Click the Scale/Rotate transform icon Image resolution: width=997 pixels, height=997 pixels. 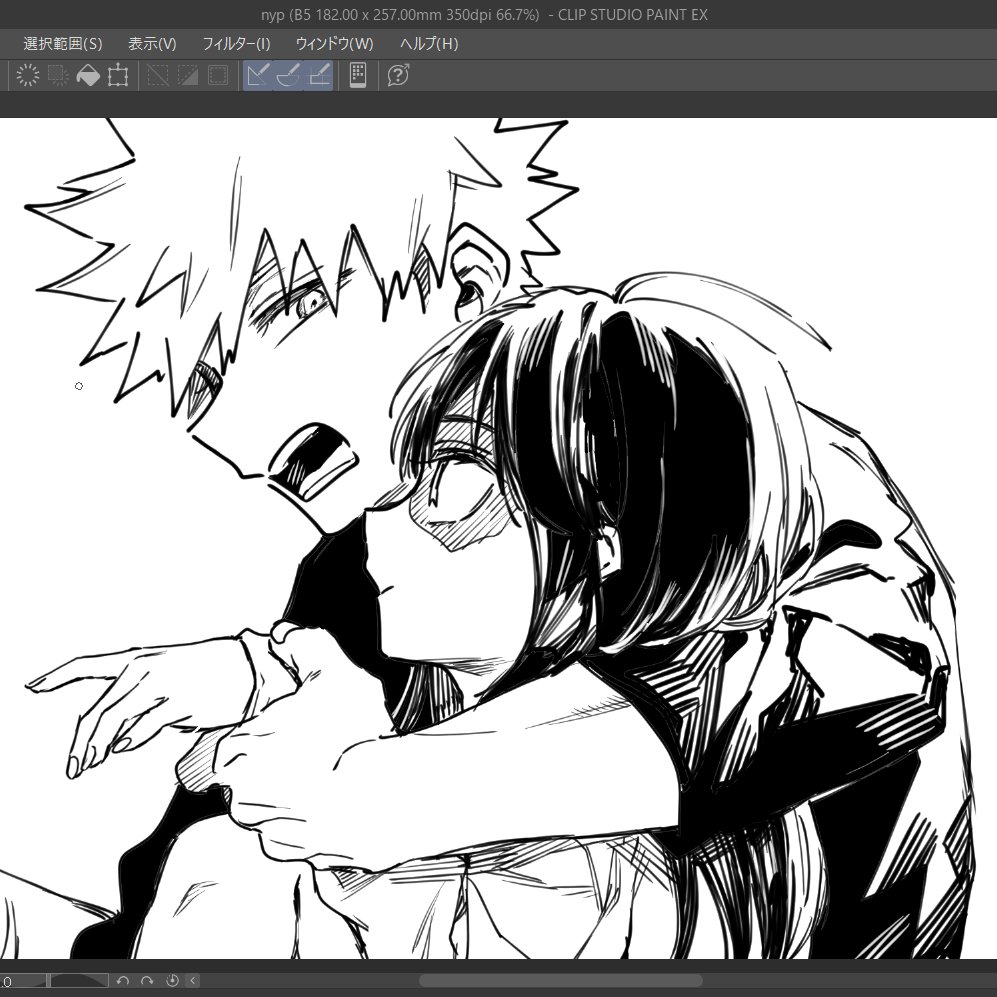pyautogui.click(x=118, y=75)
